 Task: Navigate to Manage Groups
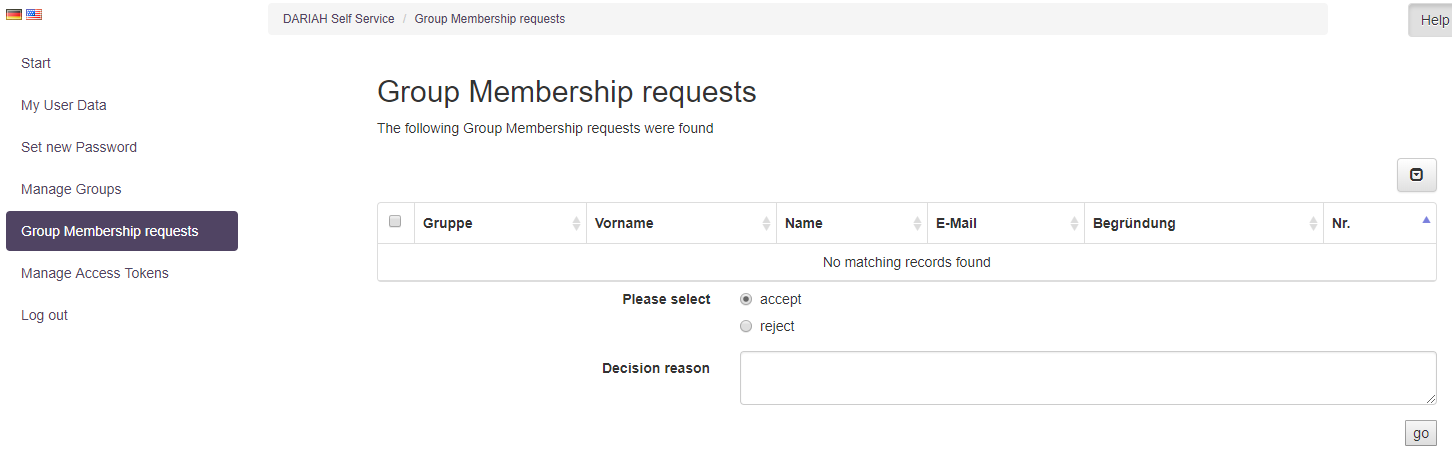pyautogui.click(x=71, y=189)
